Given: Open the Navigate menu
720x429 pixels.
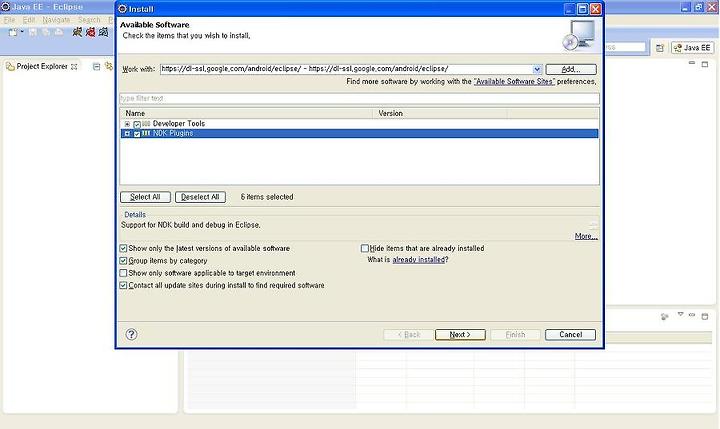Looking at the screenshot, I should pyautogui.click(x=56, y=20).
